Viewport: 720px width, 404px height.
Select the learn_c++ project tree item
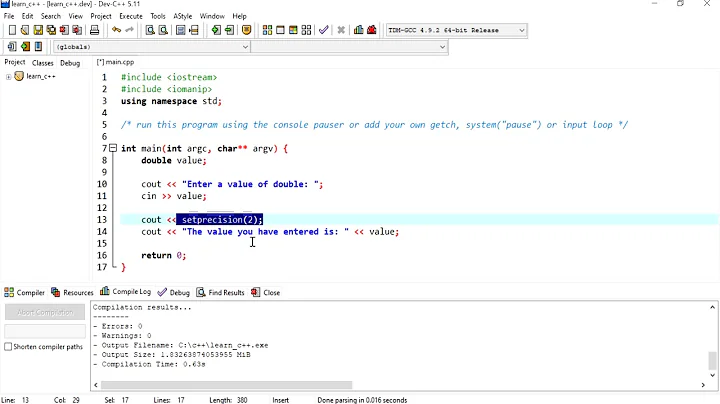(41, 77)
